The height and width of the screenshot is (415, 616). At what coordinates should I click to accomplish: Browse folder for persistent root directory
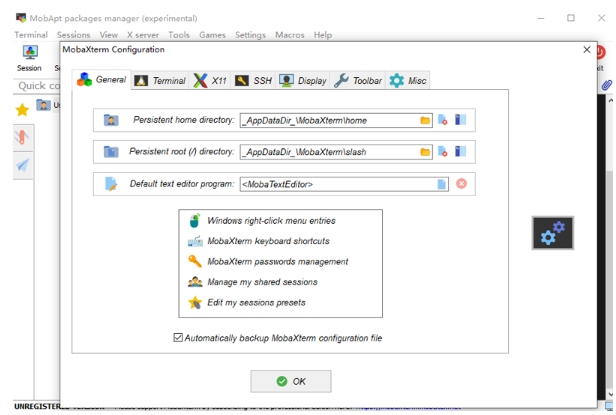(425, 152)
